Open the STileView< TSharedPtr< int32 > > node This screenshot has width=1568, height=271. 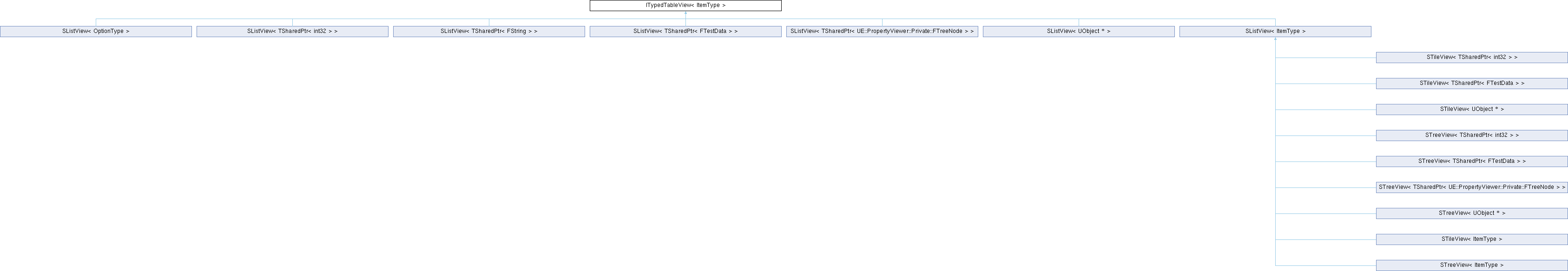(x=1471, y=58)
